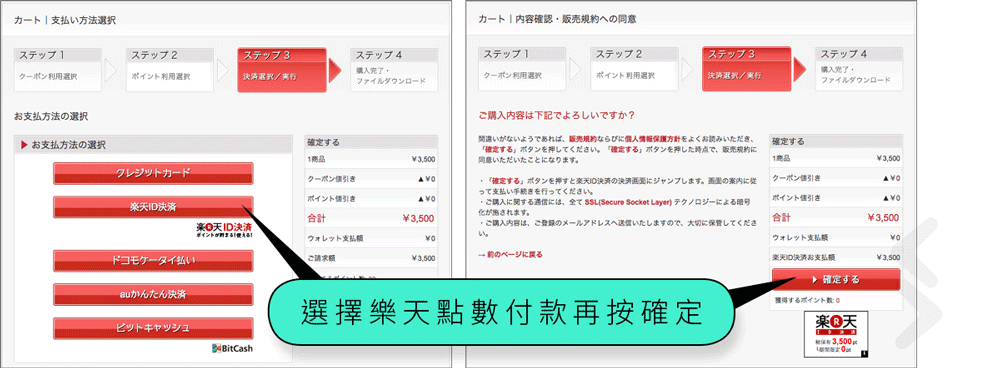The height and width of the screenshot is (368, 1000).
Task: Click the red triangle beside お支払方法の選択 header
Action: coord(24,145)
